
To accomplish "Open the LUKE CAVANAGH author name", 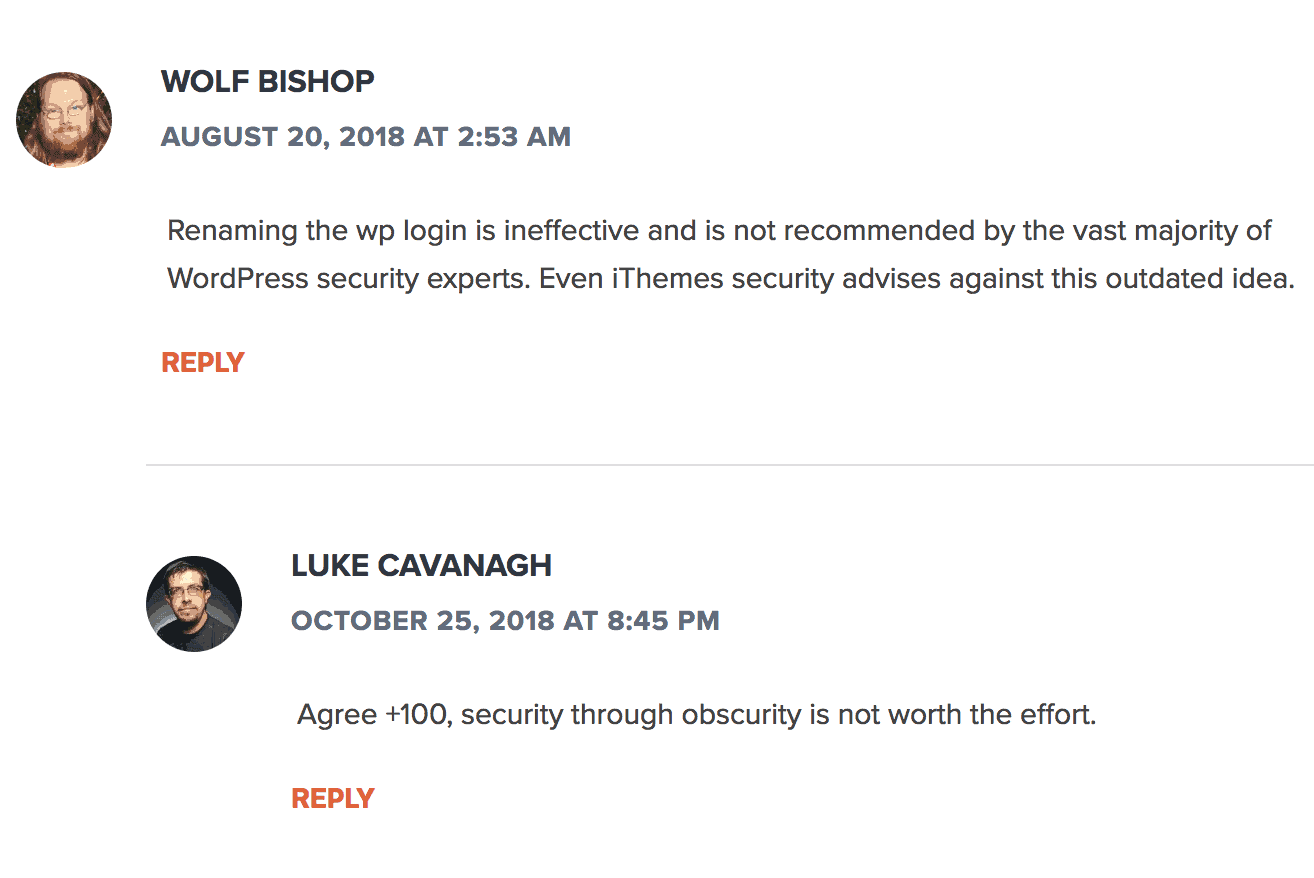I will pyautogui.click(x=421, y=565).
